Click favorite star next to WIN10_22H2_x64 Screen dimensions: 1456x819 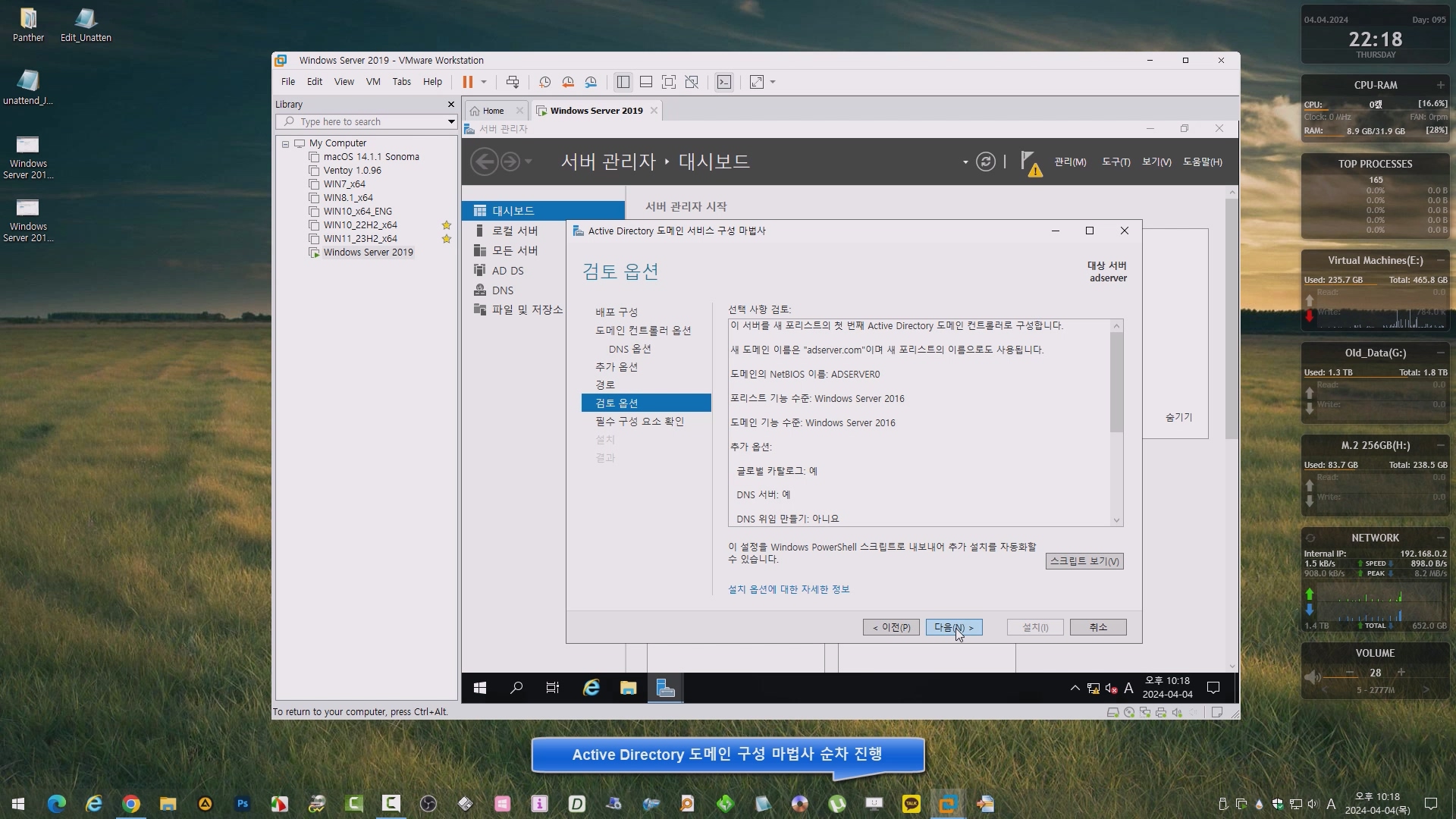447,225
